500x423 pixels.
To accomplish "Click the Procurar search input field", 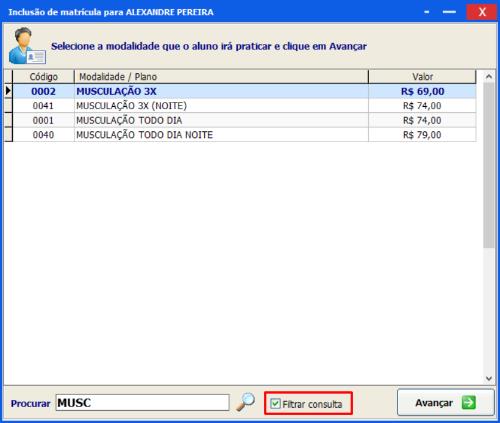I will [x=143, y=403].
